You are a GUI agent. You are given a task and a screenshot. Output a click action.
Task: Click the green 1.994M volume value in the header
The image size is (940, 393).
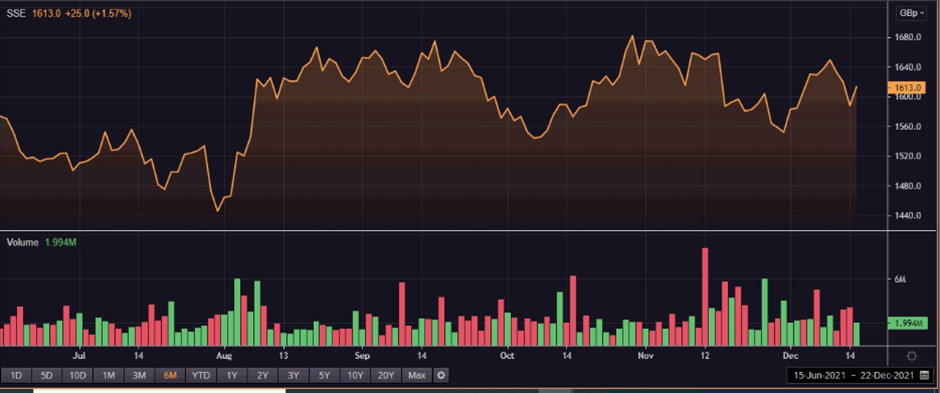(61, 242)
